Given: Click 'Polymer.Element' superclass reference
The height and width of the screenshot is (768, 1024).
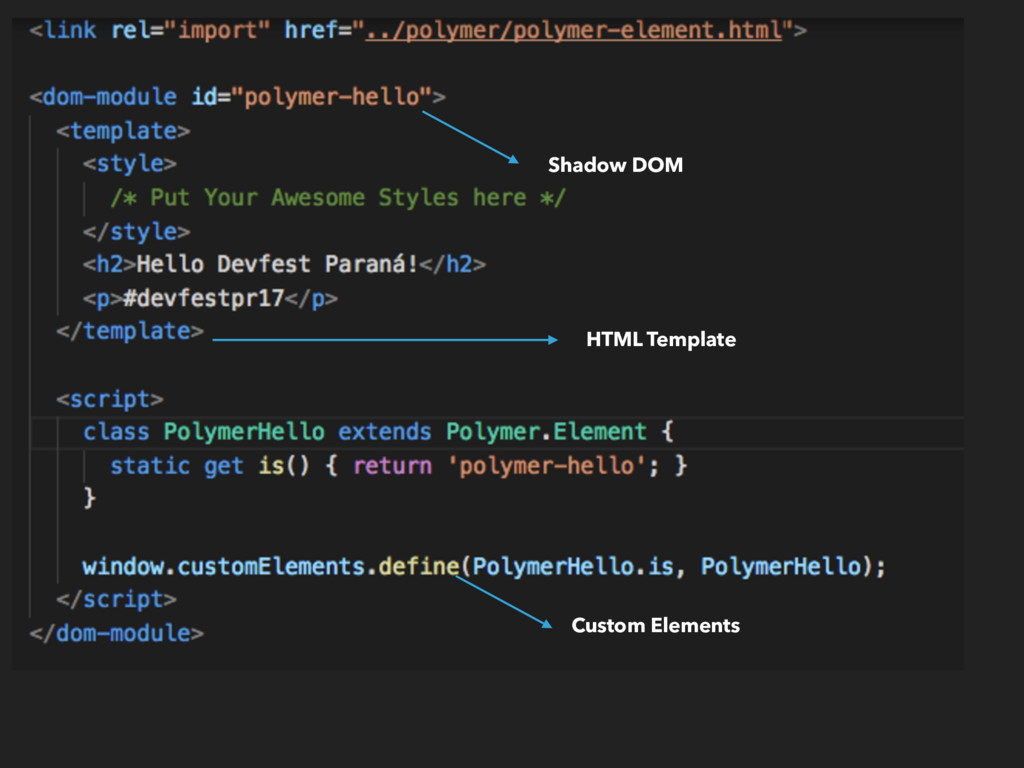Looking at the screenshot, I should pos(546,432).
